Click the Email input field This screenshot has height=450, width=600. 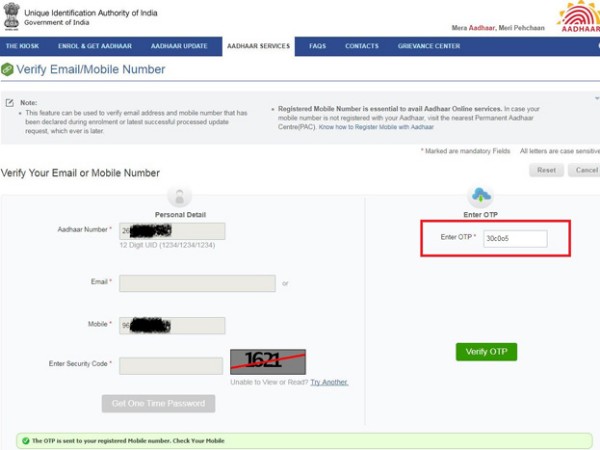[x=197, y=283]
